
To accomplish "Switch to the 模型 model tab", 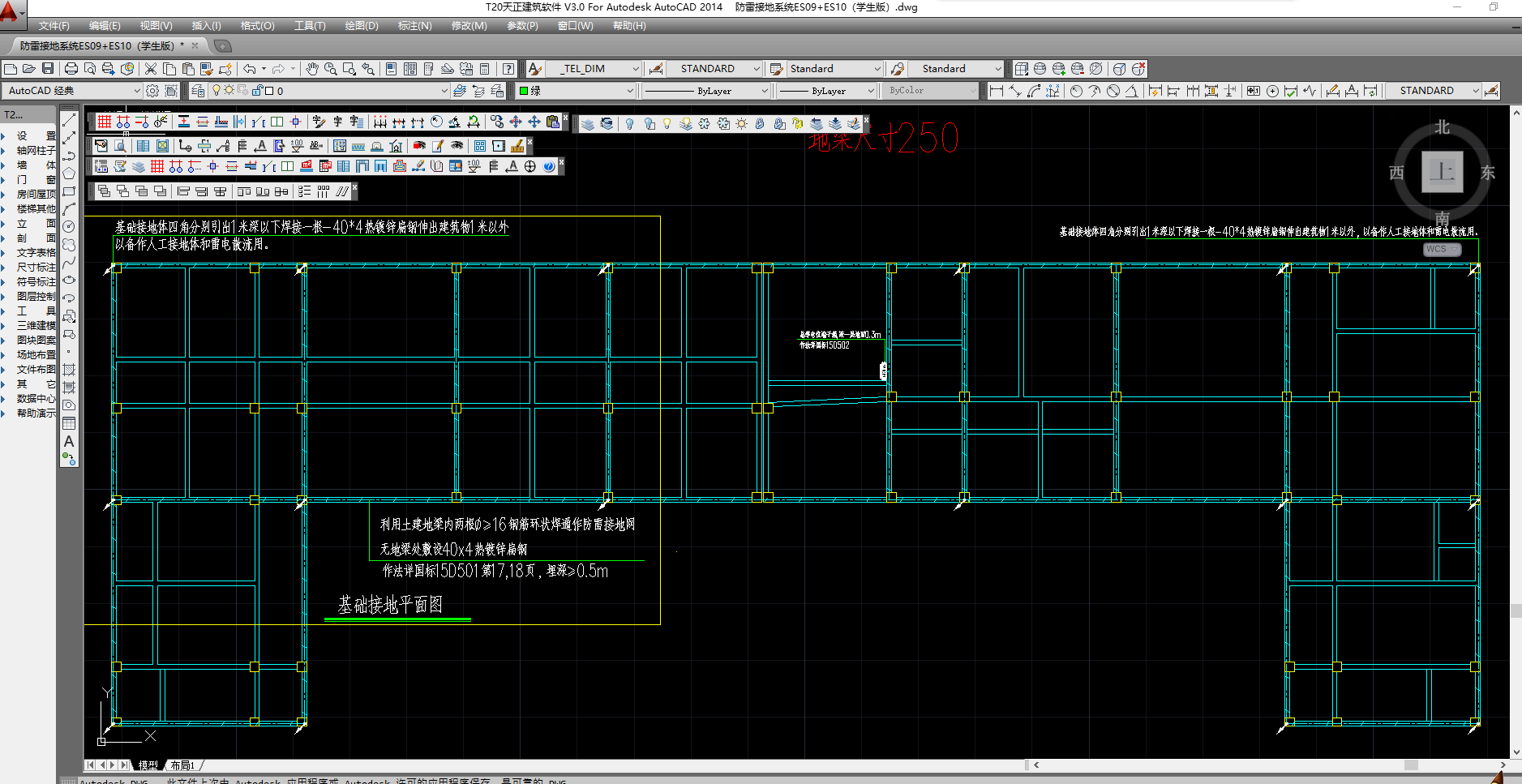I will [x=148, y=765].
